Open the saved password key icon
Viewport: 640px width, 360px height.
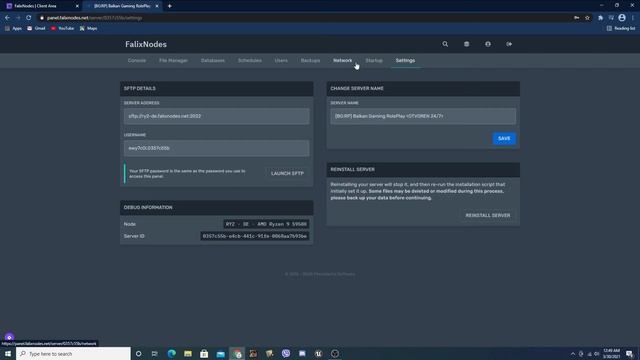[x=576, y=18]
